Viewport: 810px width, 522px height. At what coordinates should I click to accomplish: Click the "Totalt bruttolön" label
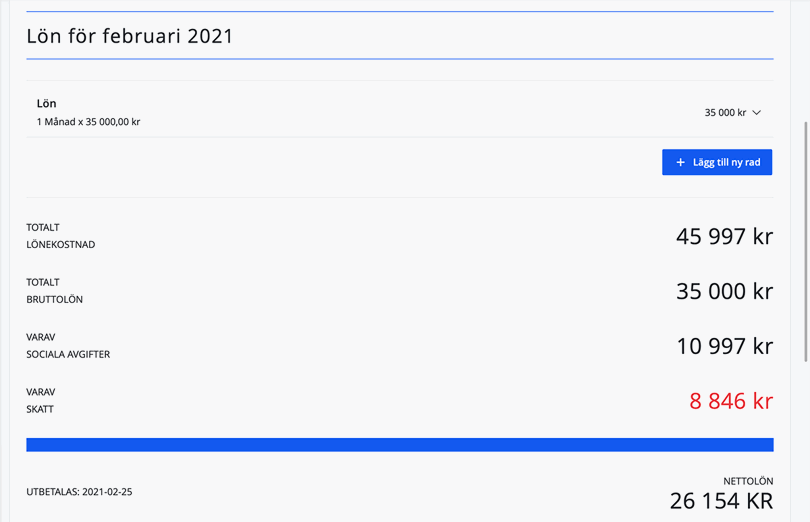(54, 291)
